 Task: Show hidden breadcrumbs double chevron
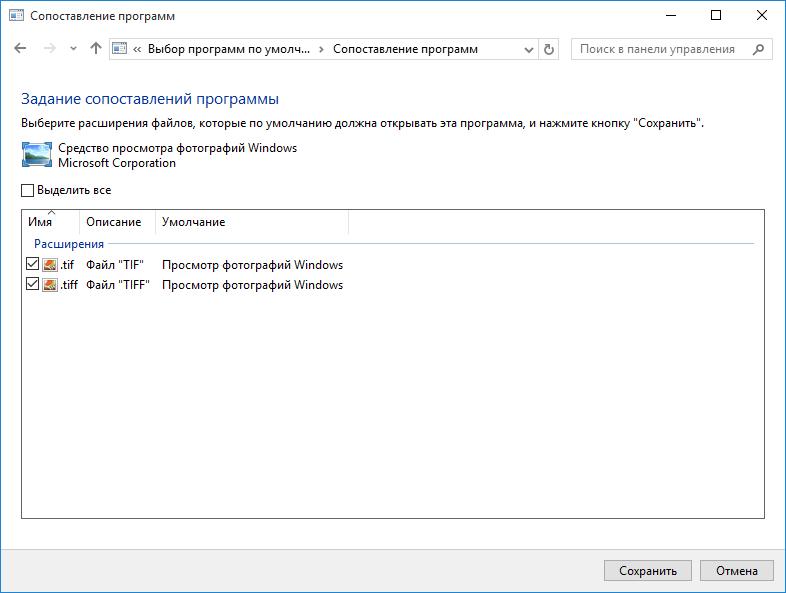click(x=137, y=49)
